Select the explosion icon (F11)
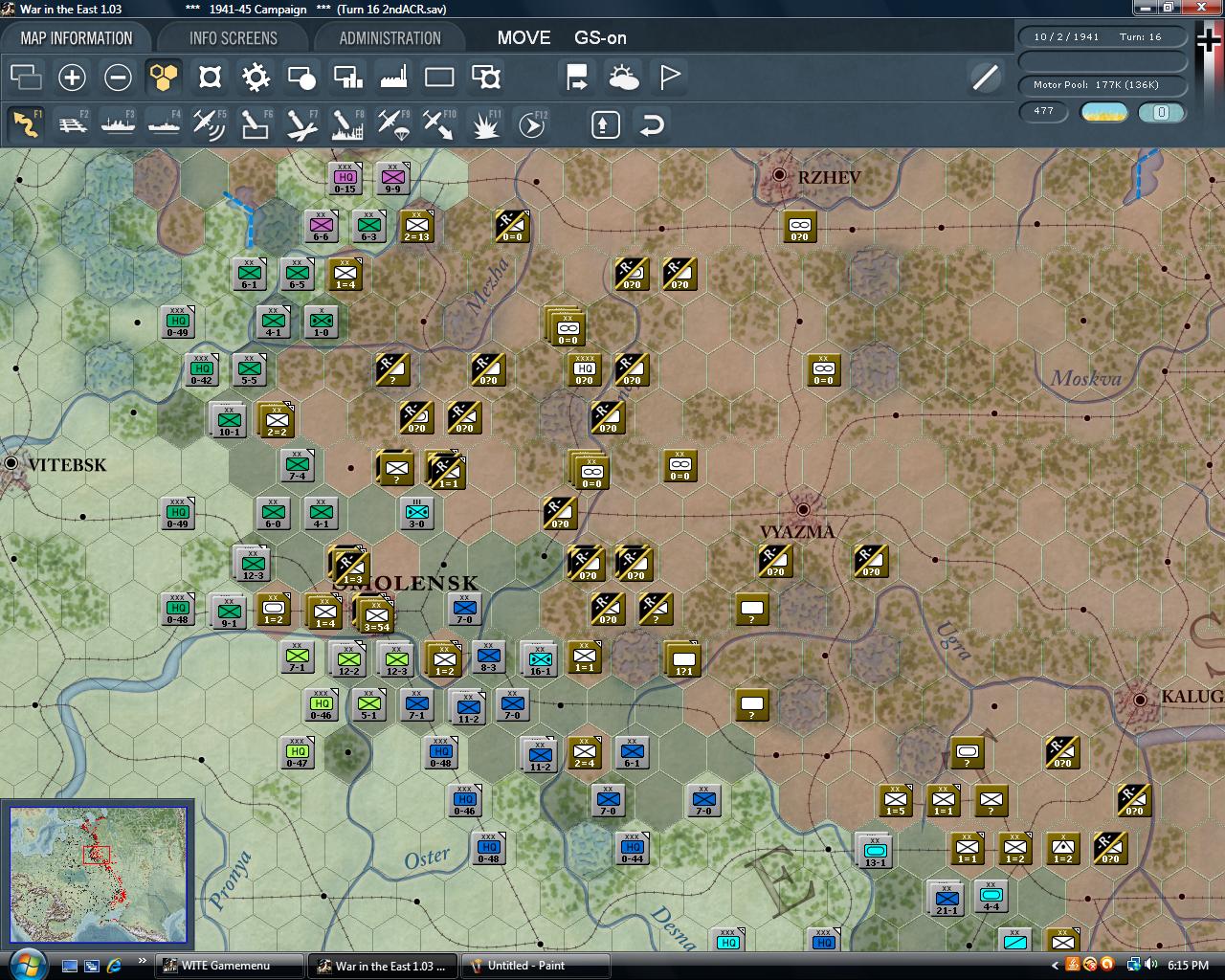 pyautogui.click(x=485, y=124)
